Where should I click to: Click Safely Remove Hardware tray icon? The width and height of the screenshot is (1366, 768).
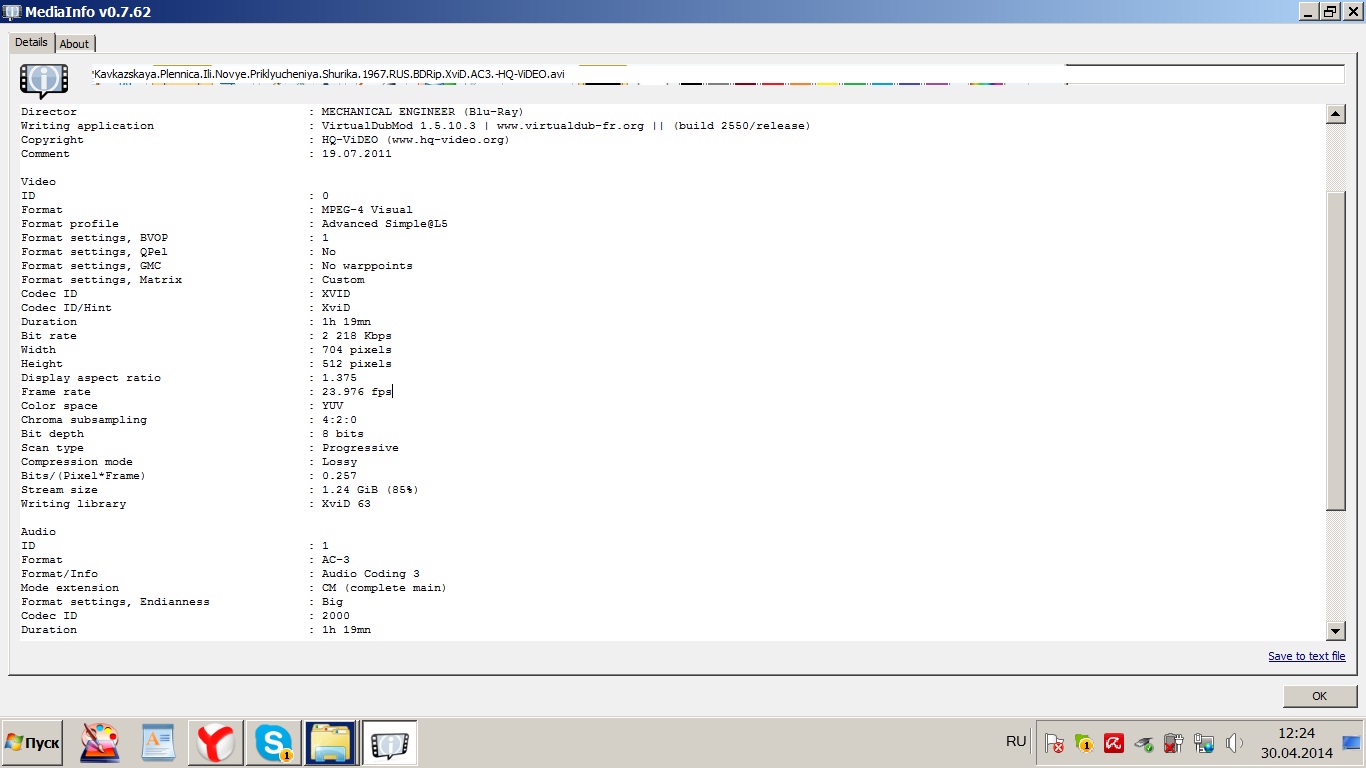coord(1143,743)
